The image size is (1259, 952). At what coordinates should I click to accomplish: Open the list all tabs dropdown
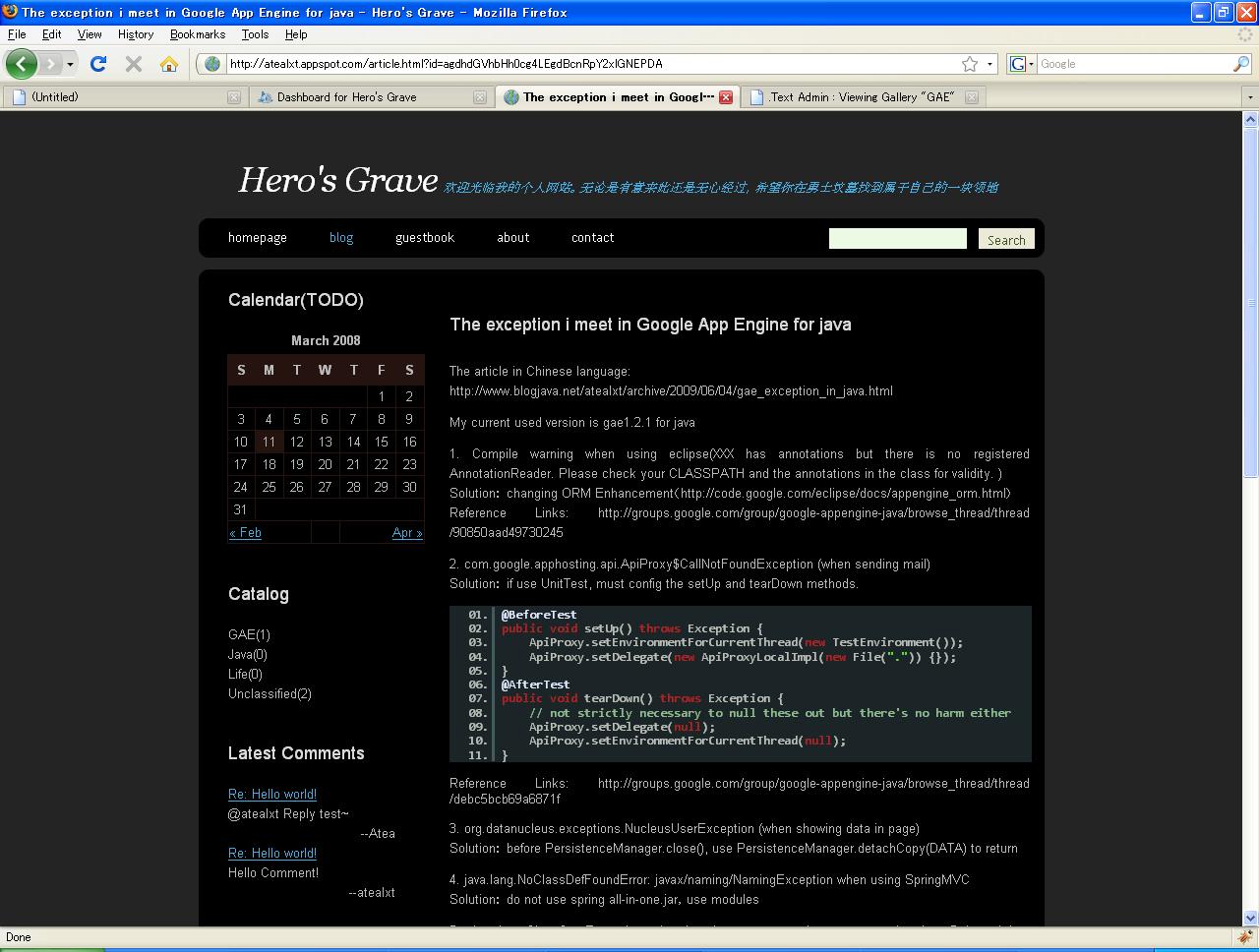point(1250,97)
